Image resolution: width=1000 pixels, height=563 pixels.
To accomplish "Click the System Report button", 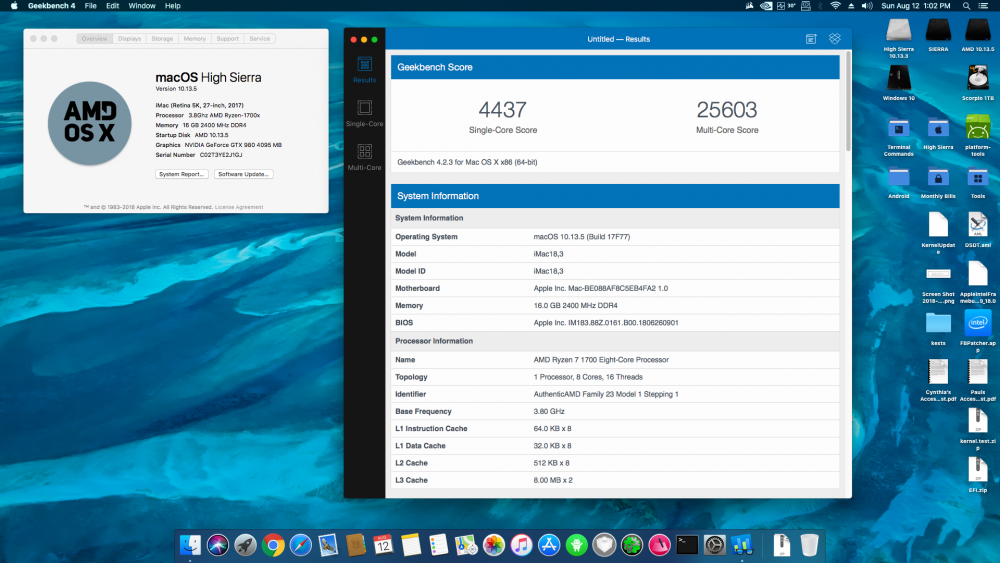I will (182, 174).
